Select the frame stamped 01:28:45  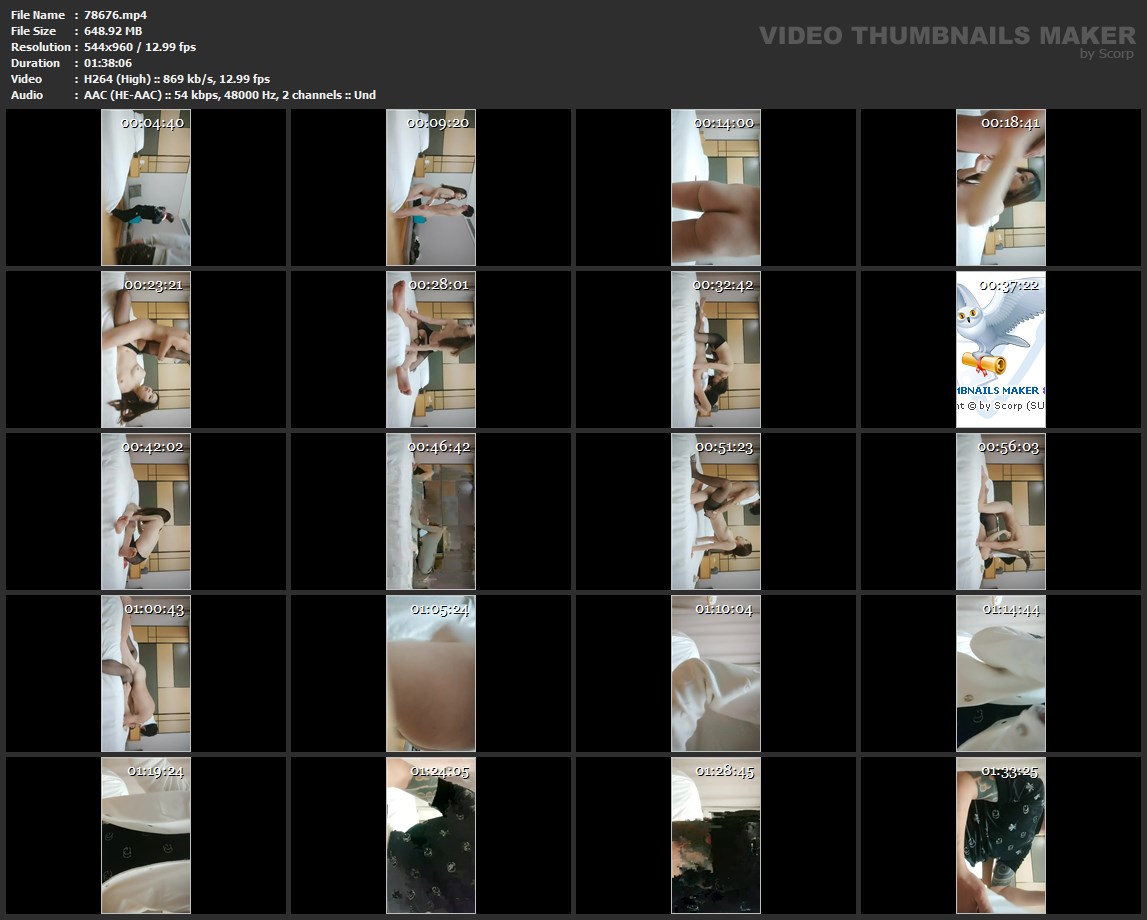pyautogui.click(x=716, y=835)
